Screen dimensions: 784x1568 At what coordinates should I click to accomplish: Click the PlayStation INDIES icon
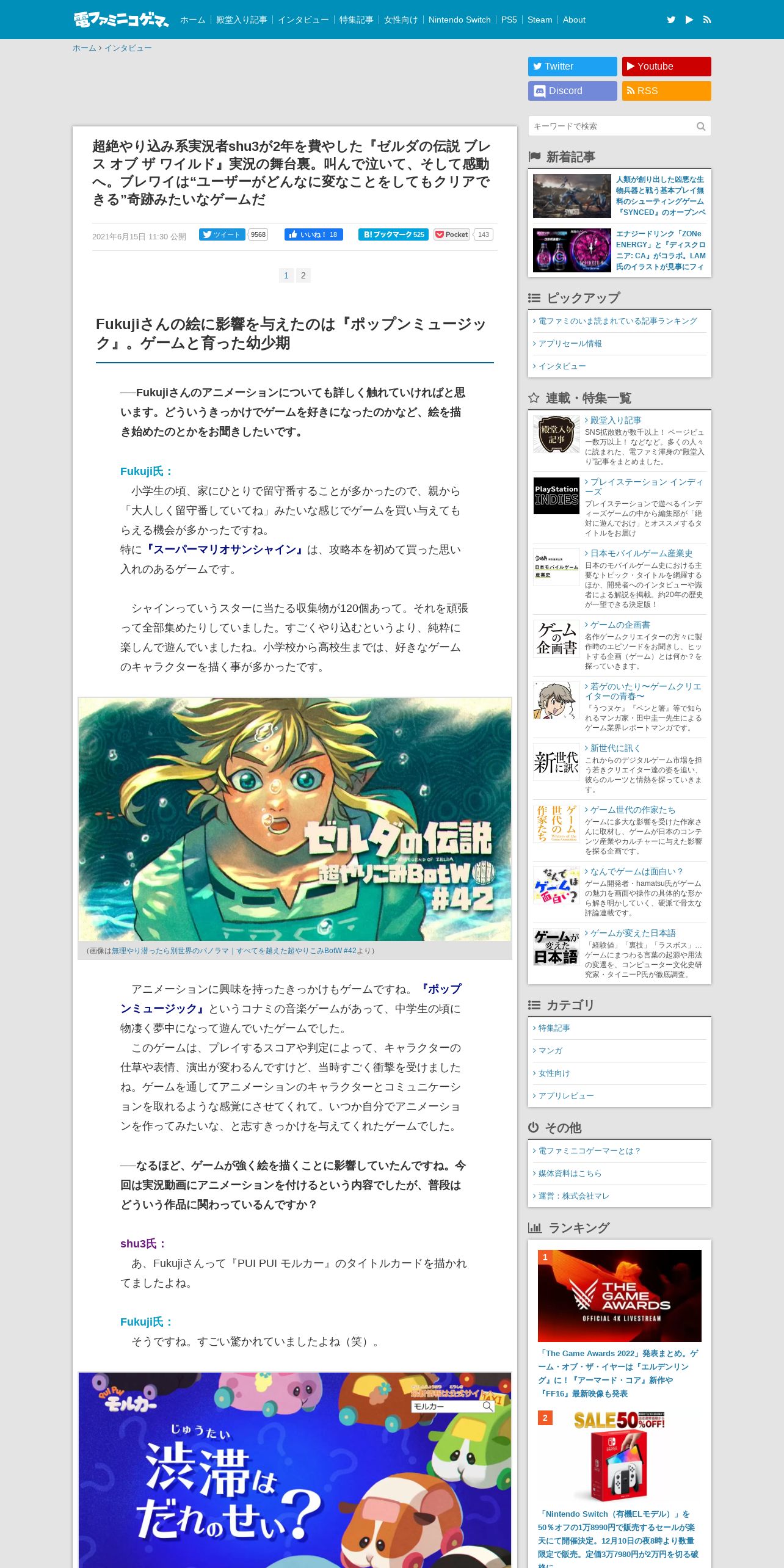(x=556, y=496)
